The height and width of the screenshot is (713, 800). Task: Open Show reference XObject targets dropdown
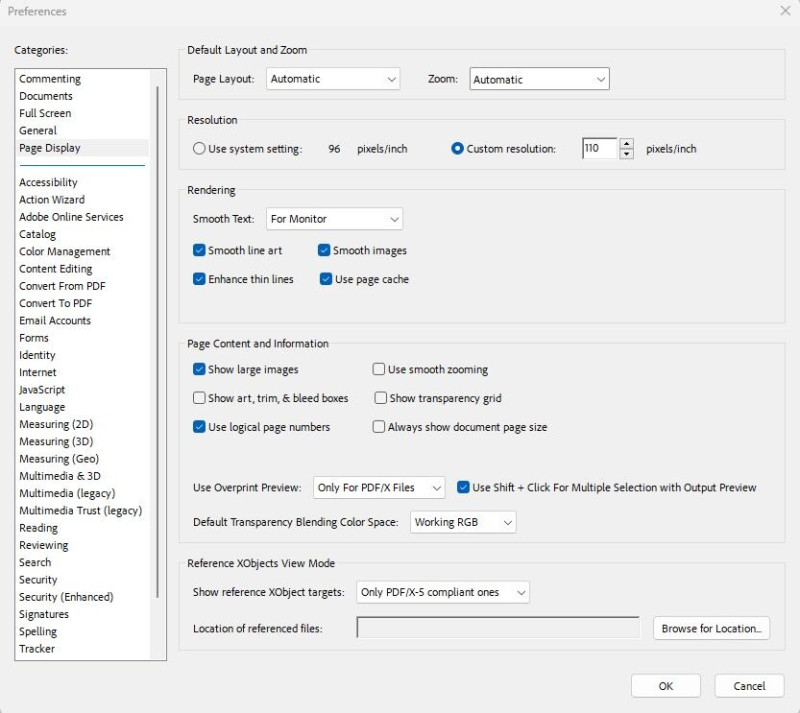(x=442, y=592)
